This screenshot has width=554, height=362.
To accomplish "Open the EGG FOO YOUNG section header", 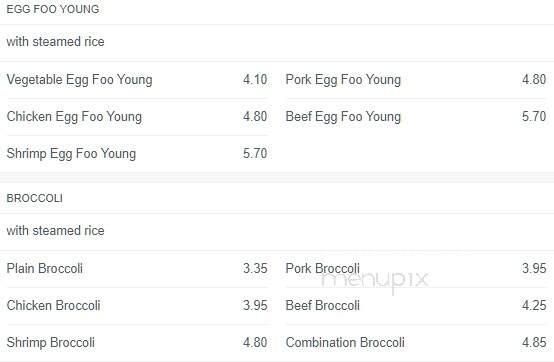I will coord(53,9).
